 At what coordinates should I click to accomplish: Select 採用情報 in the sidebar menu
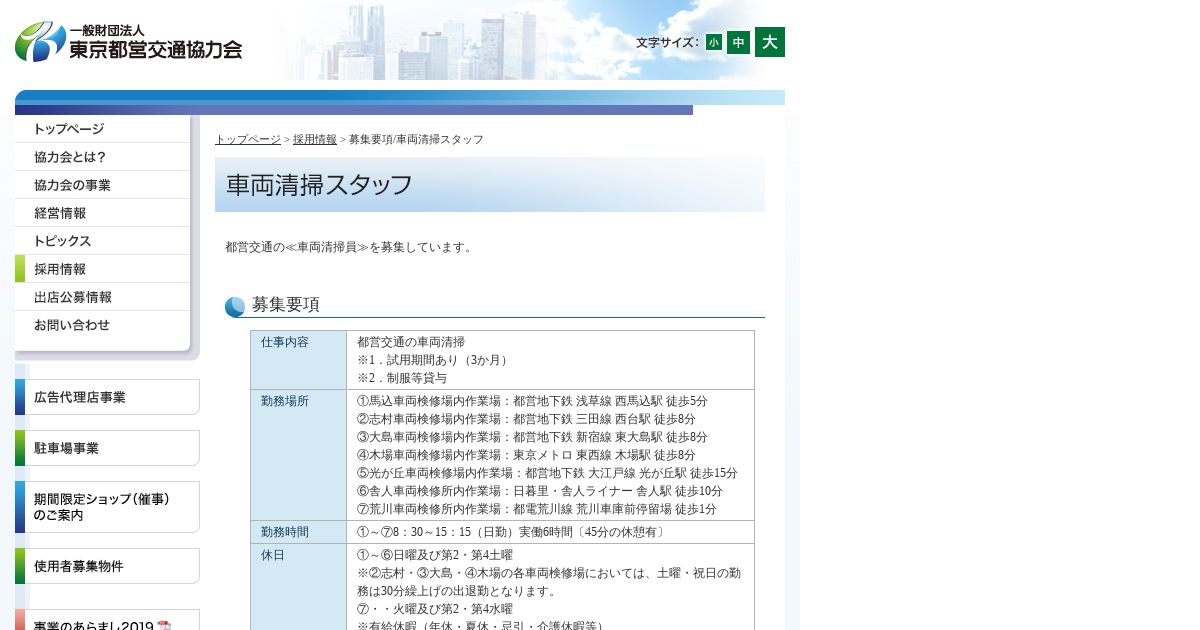[x=102, y=269]
